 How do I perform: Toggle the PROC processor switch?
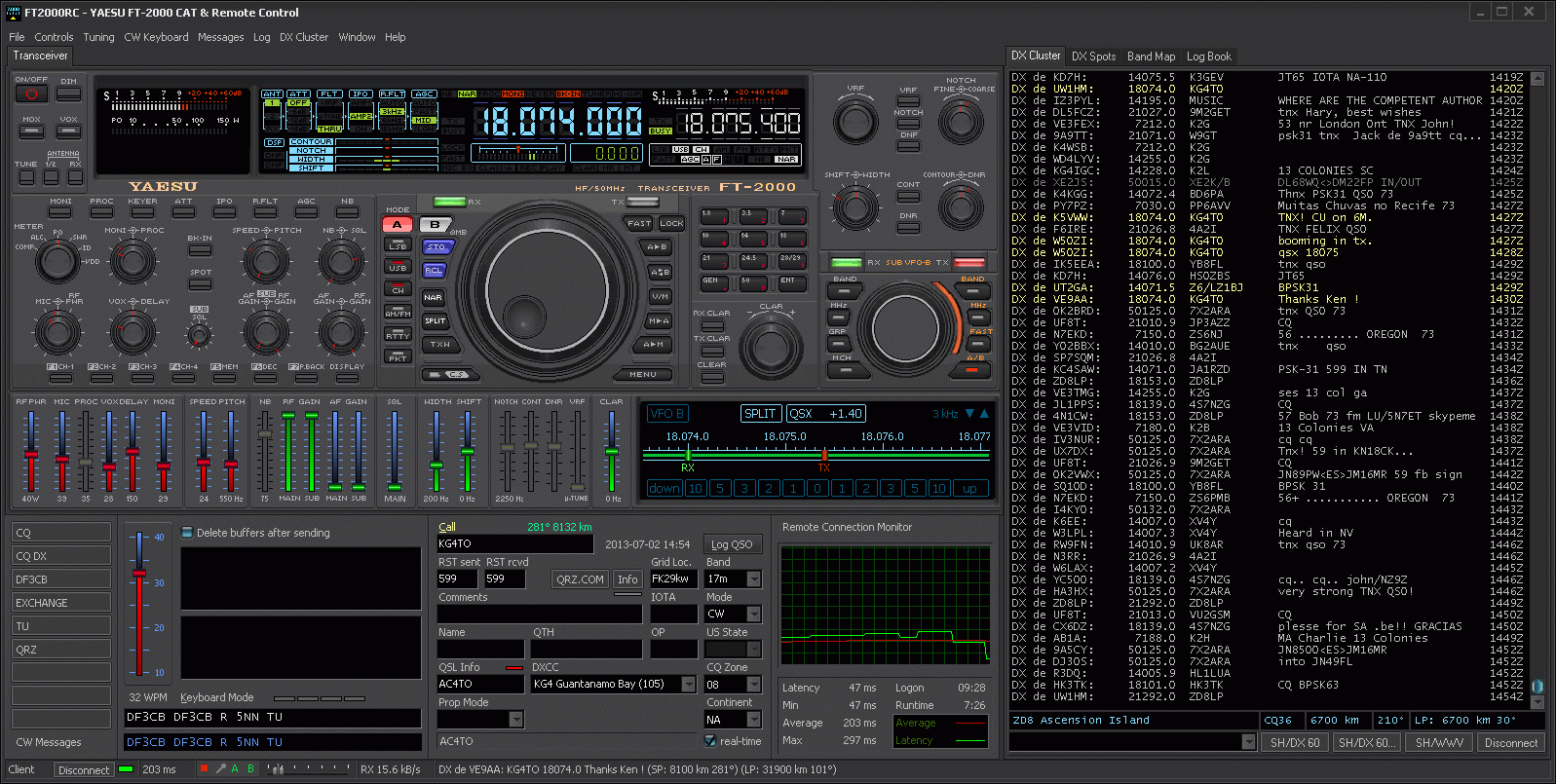(101, 212)
